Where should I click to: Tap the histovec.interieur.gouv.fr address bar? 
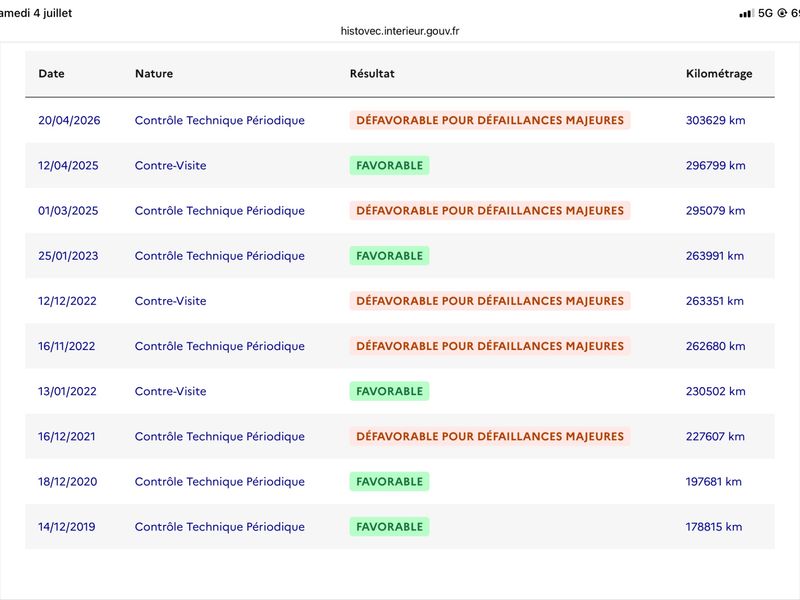[x=400, y=31]
